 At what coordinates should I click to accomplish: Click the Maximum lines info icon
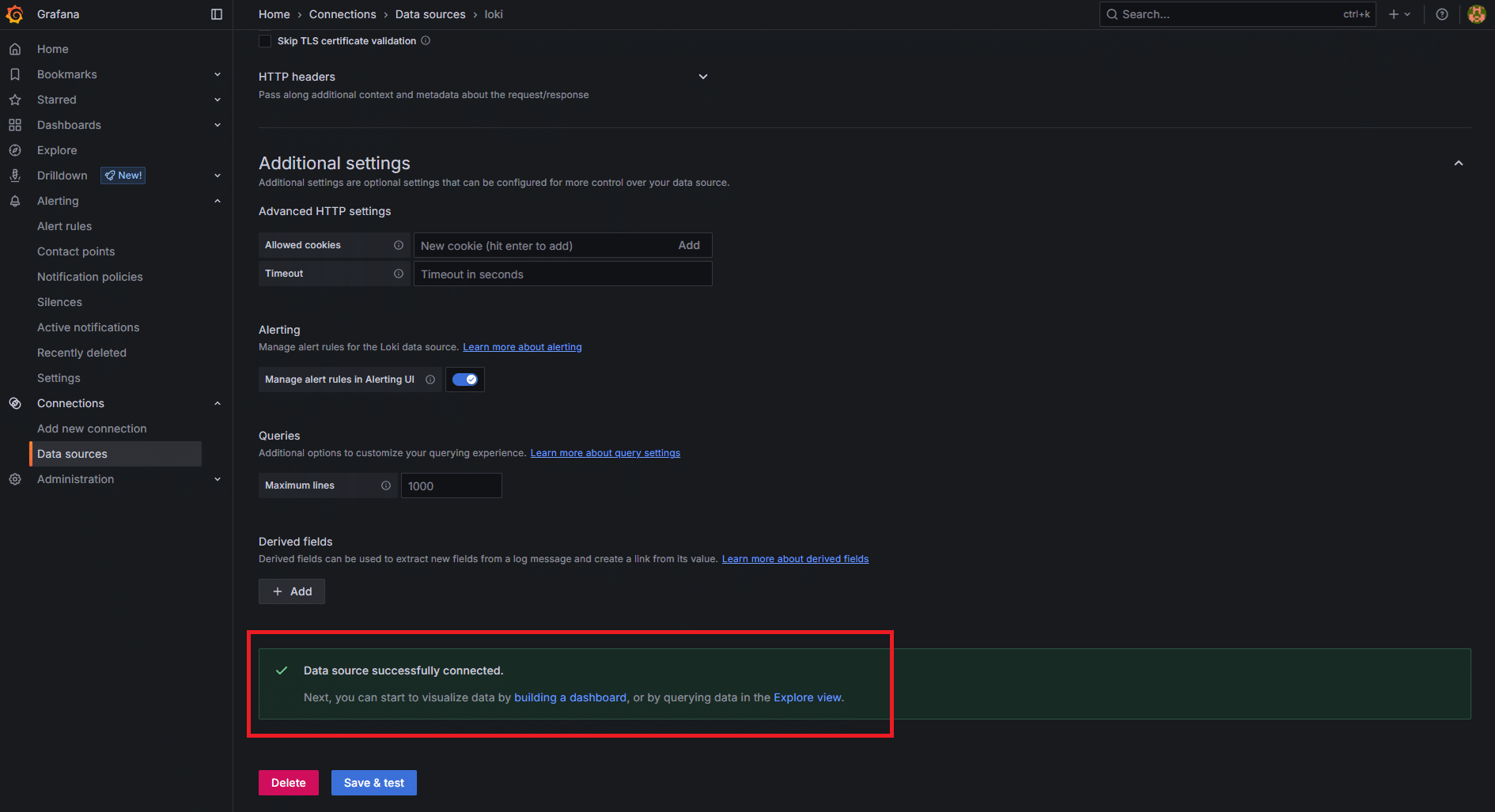click(386, 485)
